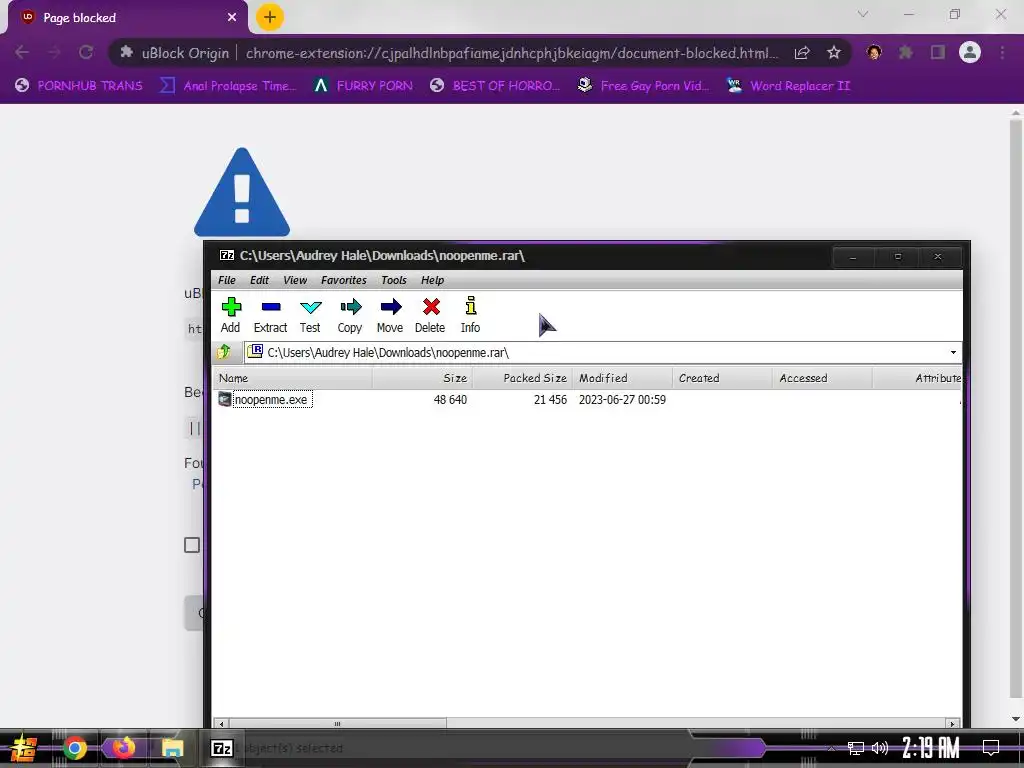This screenshot has height=768, width=1024.
Task: Click the 21 456 packed size value
Action: 550,400
